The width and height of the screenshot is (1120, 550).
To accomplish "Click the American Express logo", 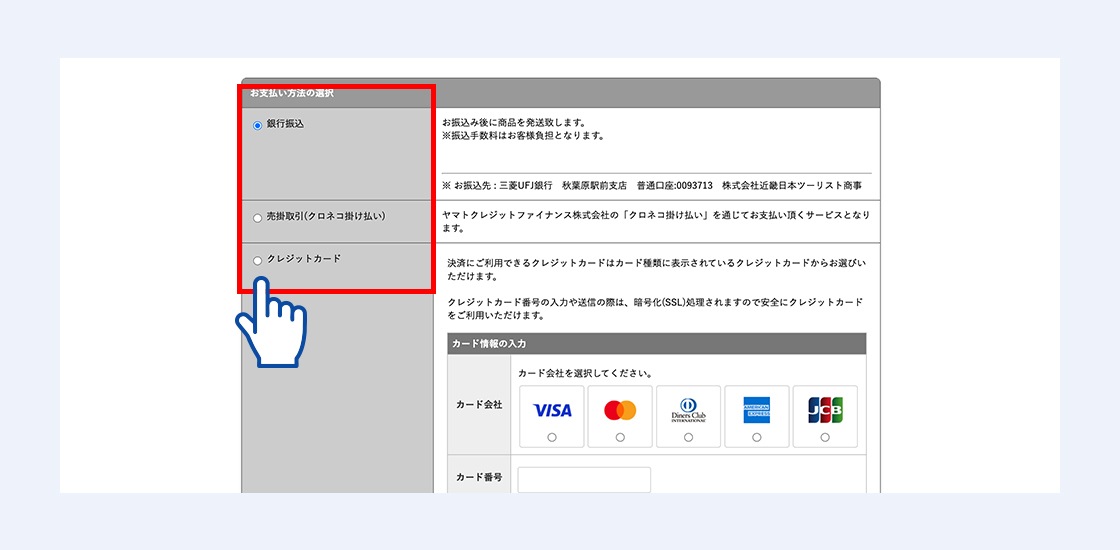I will pos(756,410).
